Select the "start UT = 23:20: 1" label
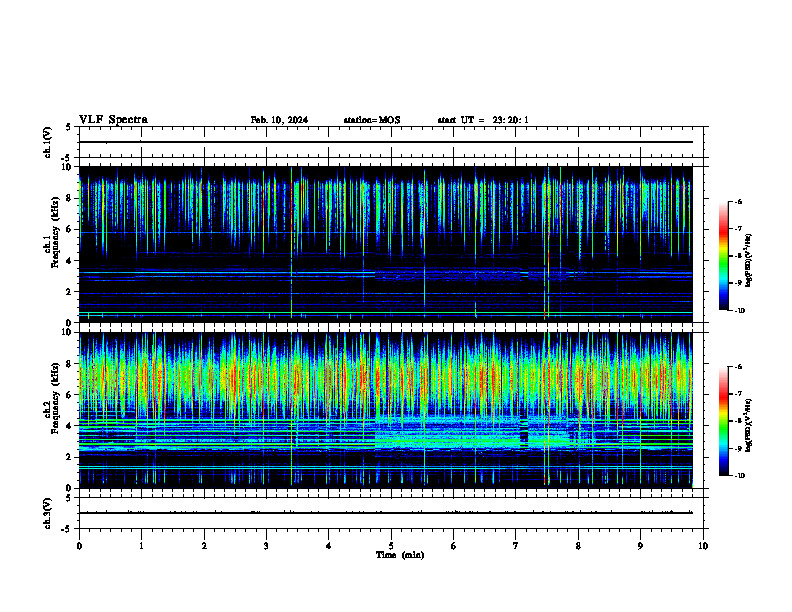Viewport: 792px width, 612px height. [x=483, y=120]
